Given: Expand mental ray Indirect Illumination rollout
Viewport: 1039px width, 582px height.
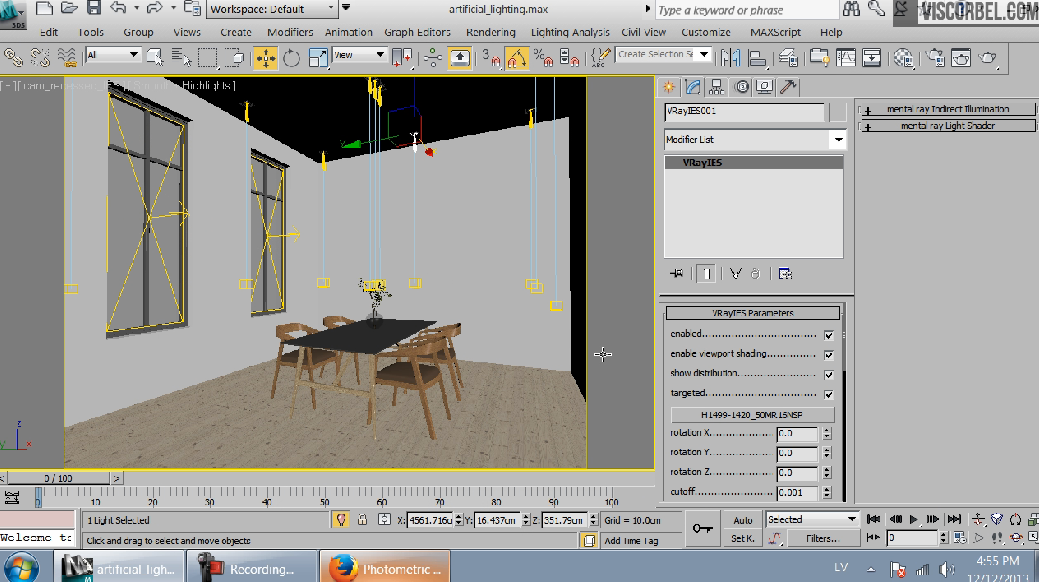Looking at the screenshot, I should pos(947,109).
